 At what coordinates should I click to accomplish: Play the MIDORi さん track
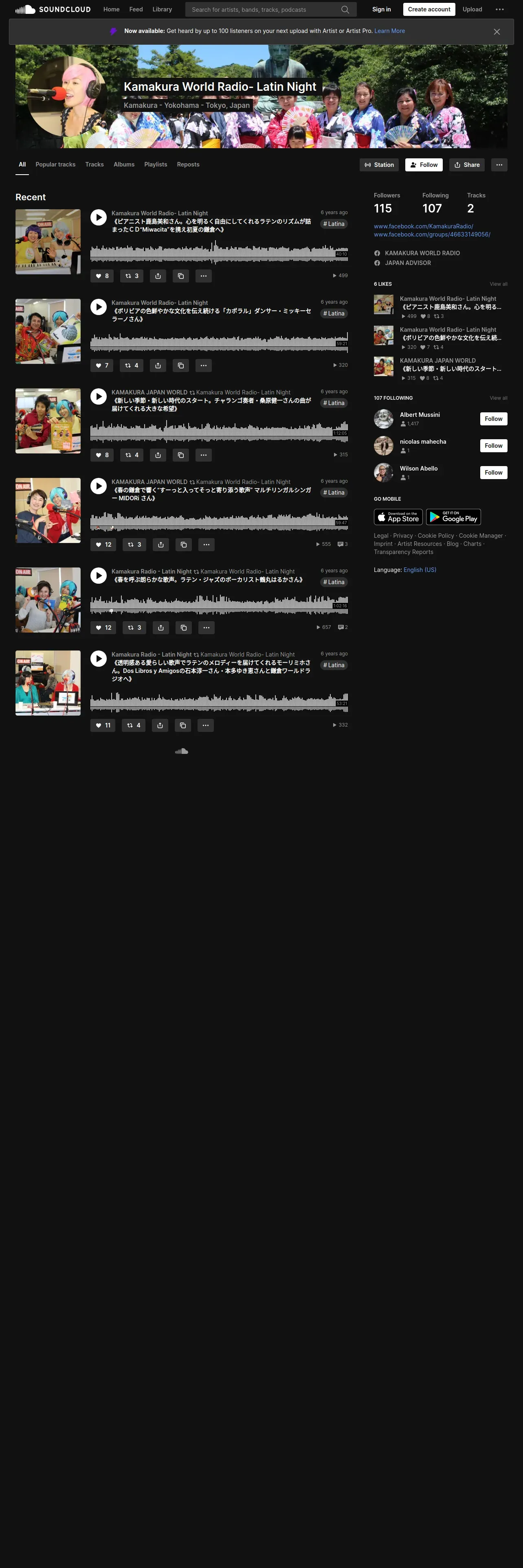(x=99, y=486)
